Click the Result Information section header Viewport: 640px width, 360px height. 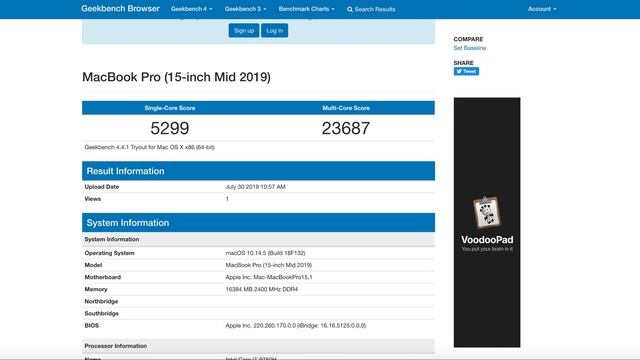pos(258,171)
